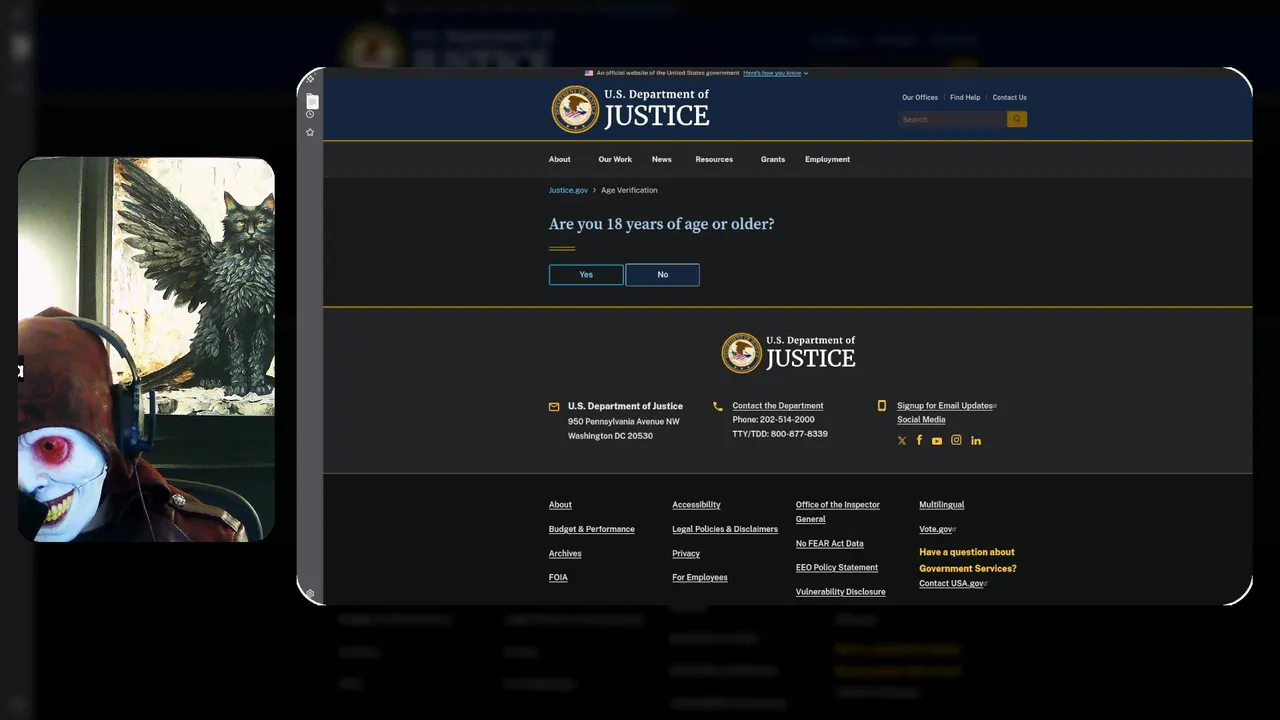This screenshot has width=1280, height=720.
Task: Open the Accessibility footer link
Action: click(x=696, y=505)
